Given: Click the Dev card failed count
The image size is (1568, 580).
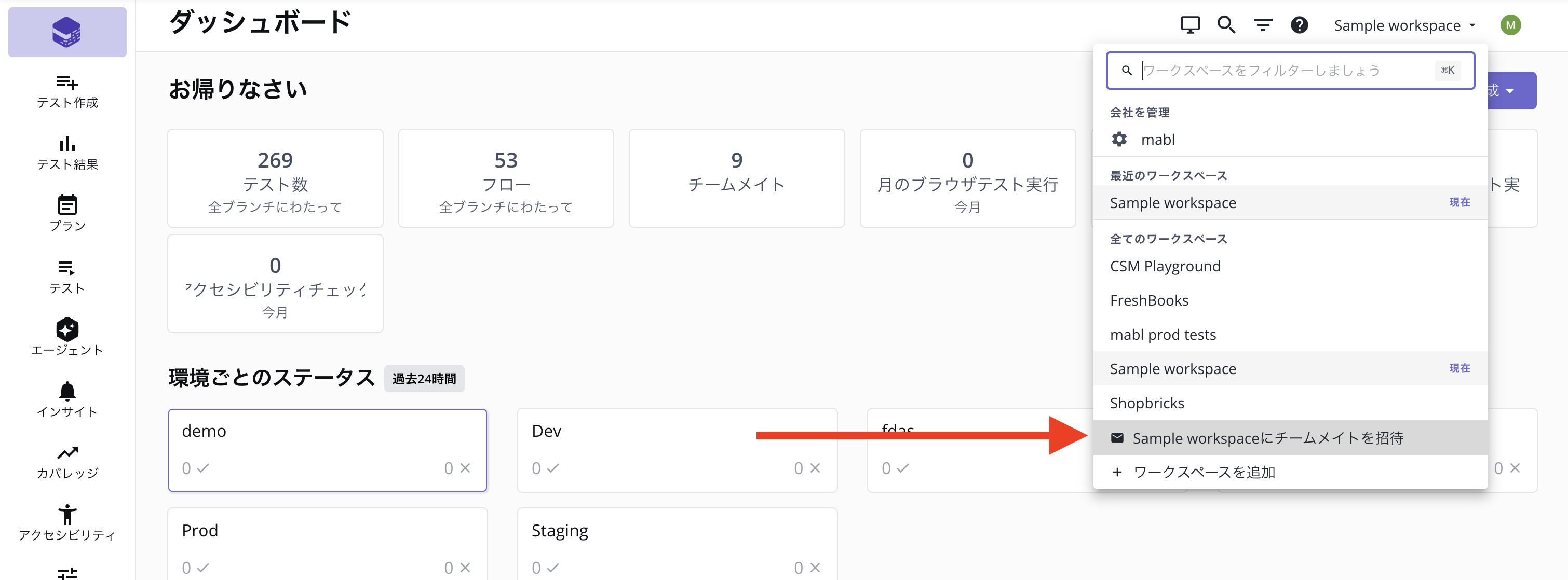Looking at the screenshot, I should pos(807,468).
